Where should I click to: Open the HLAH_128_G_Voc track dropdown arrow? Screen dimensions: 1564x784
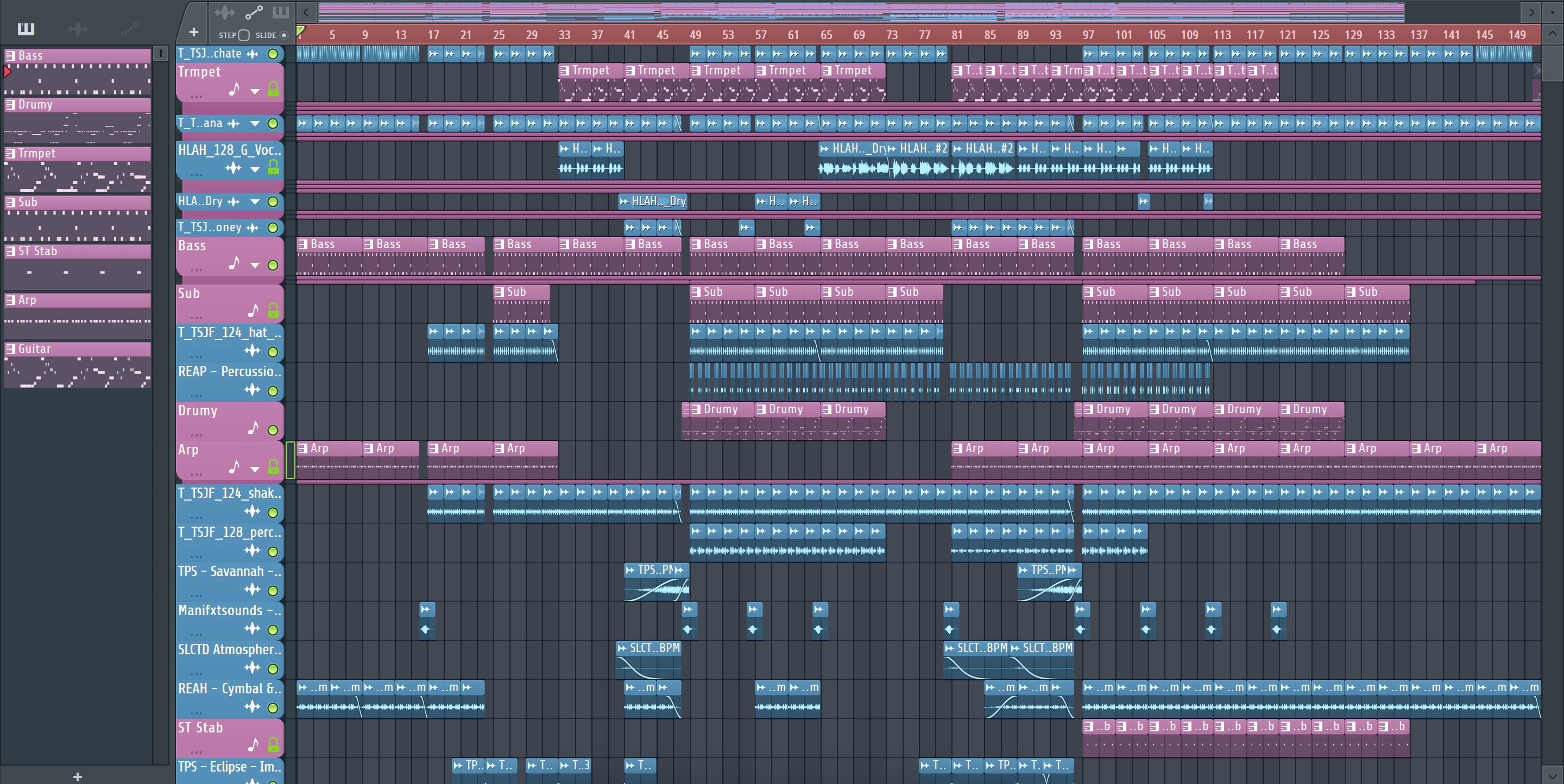pyautogui.click(x=255, y=169)
